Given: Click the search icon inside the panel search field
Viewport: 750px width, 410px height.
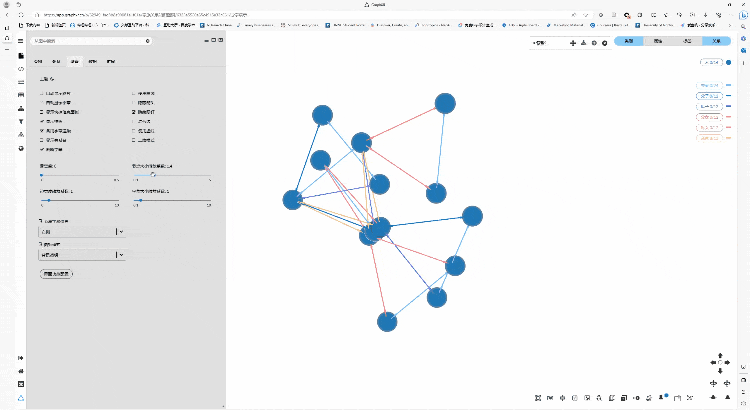Looking at the screenshot, I should pyautogui.click(x=148, y=41).
